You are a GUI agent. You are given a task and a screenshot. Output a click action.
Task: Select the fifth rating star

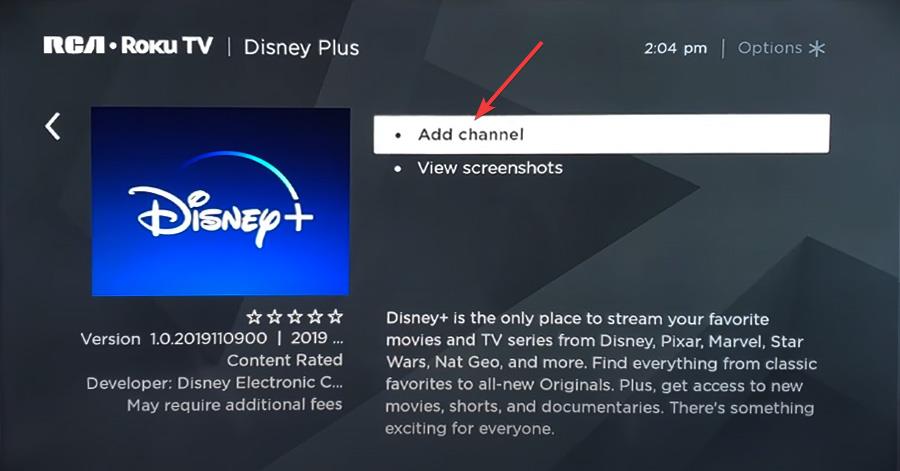point(336,316)
